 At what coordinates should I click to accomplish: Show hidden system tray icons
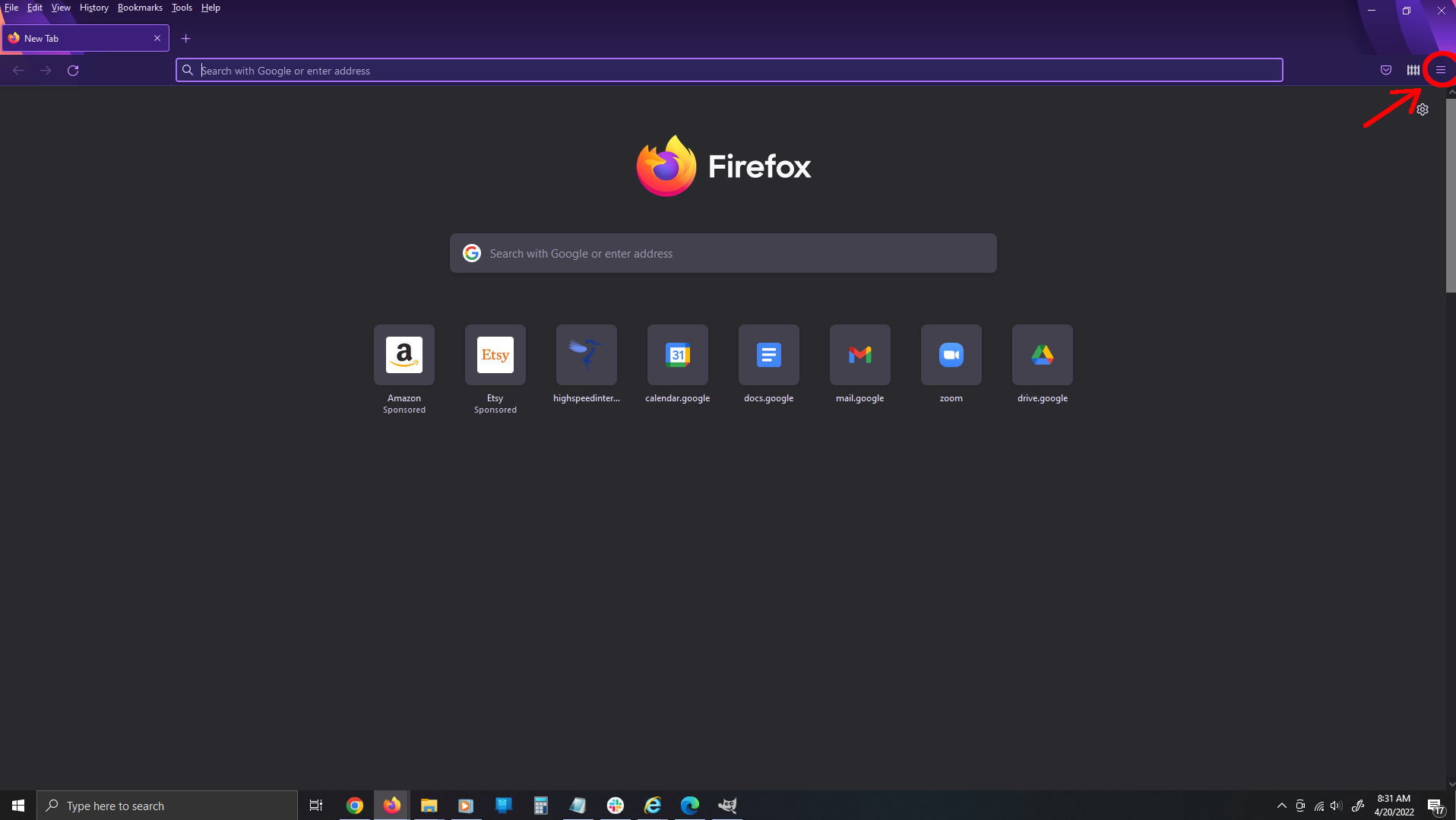pyautogui.click(x=1282, y=806)
